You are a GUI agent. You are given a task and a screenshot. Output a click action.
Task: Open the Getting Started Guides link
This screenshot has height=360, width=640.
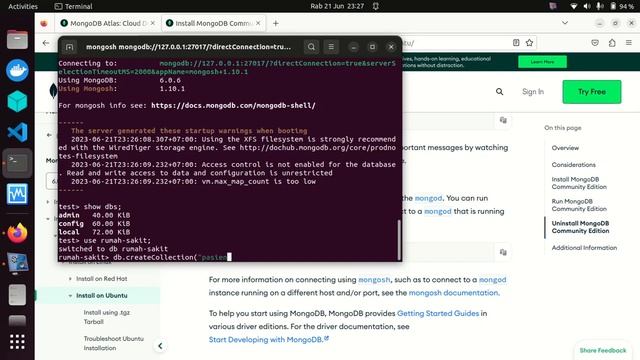(438, 313)
